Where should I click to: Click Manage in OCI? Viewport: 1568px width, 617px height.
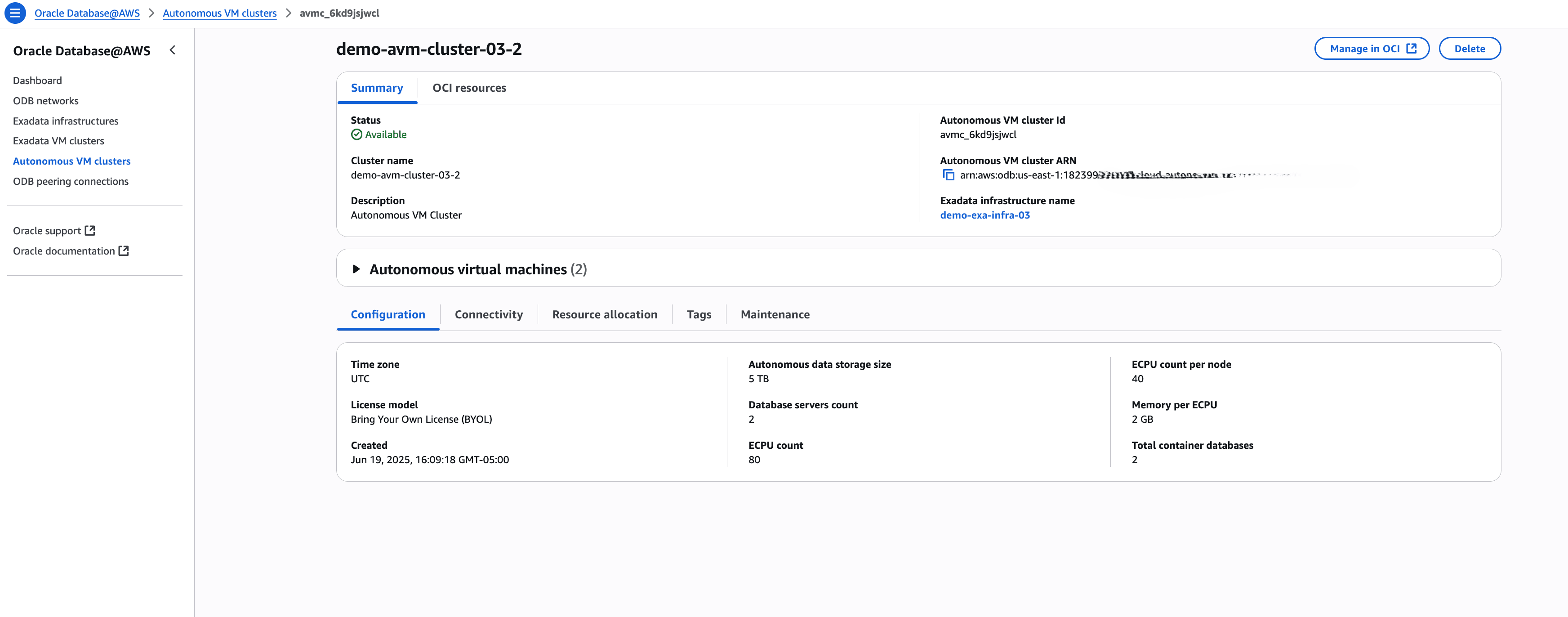click(1363, 48)
